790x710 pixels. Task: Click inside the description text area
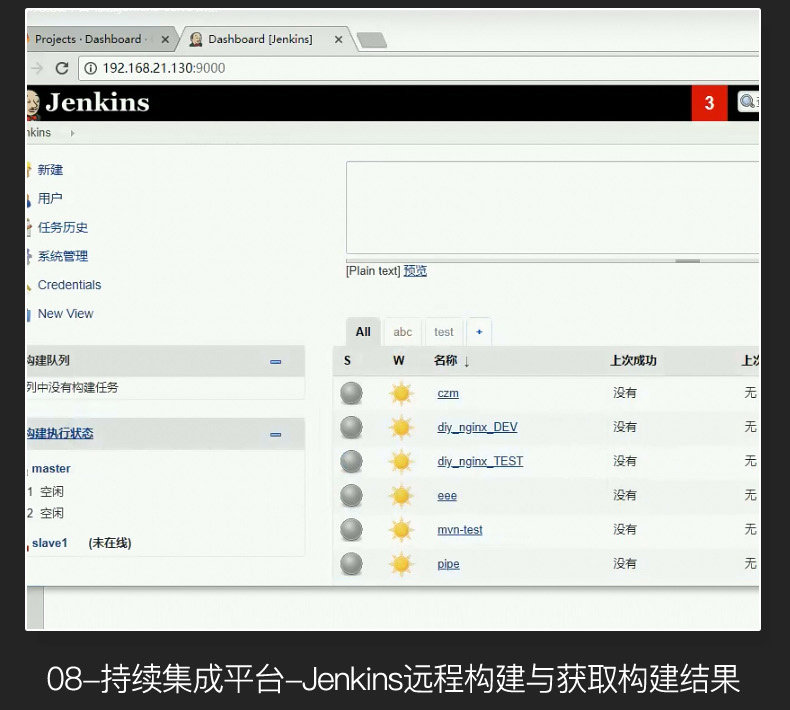click(x=553, y=208)
